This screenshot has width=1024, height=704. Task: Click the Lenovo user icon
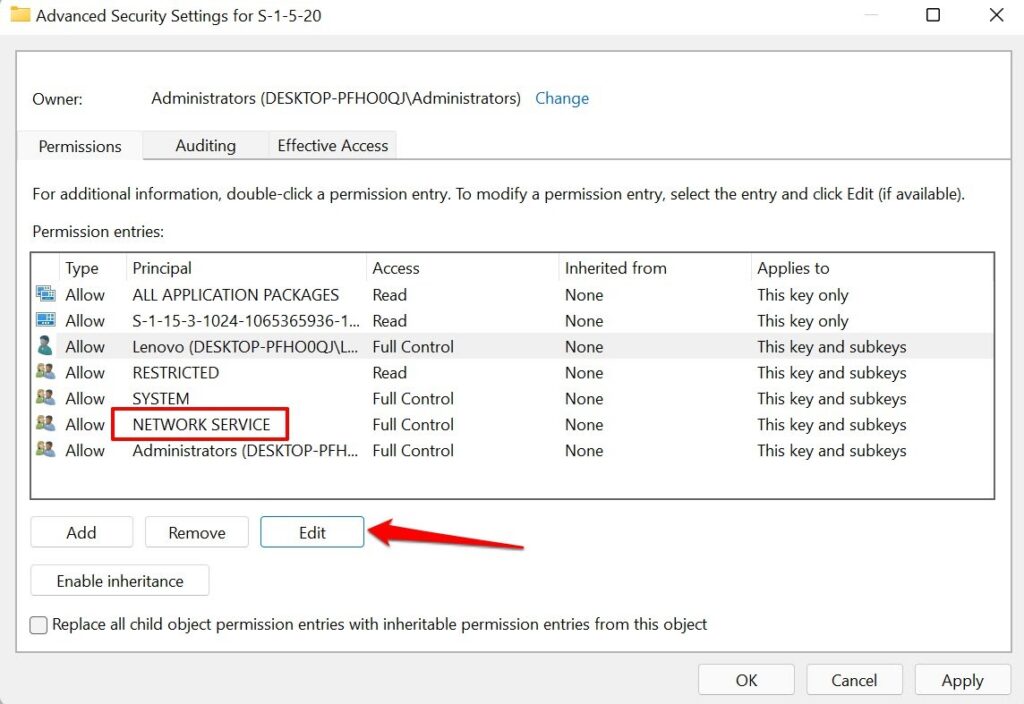(x=45, y=346)
